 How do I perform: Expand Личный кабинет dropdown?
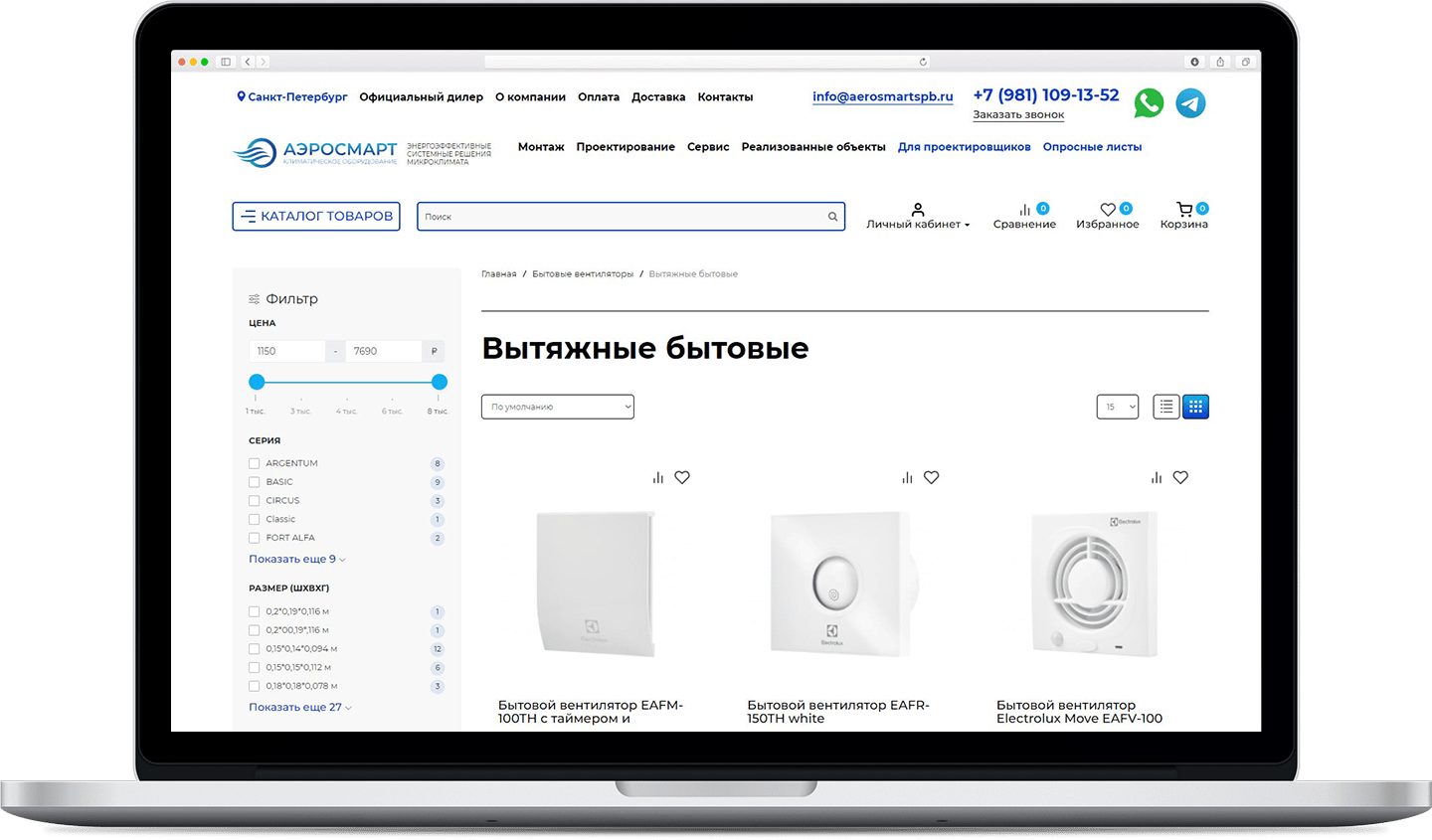(918, 225)
